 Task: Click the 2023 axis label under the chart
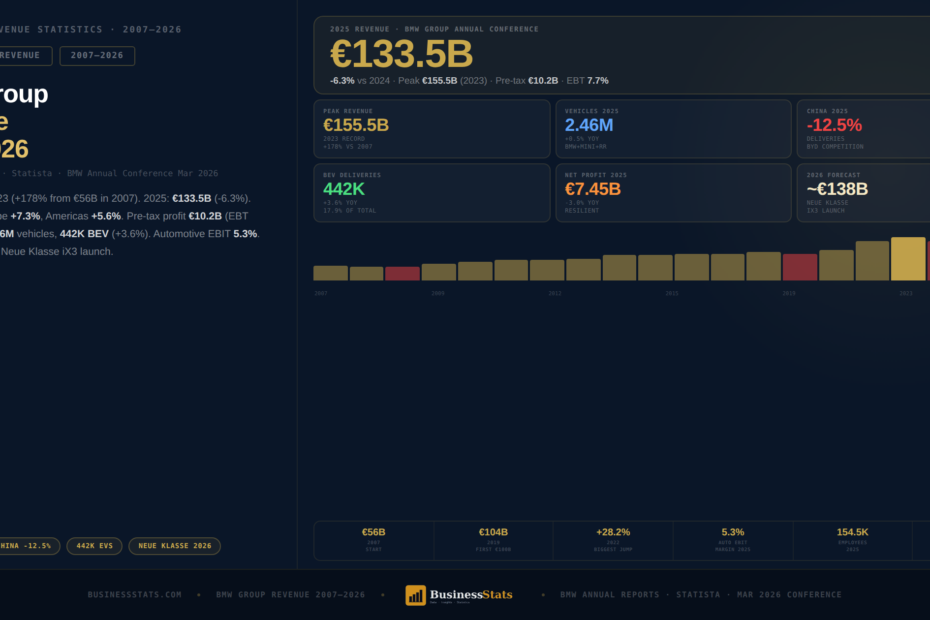[906, 293]
